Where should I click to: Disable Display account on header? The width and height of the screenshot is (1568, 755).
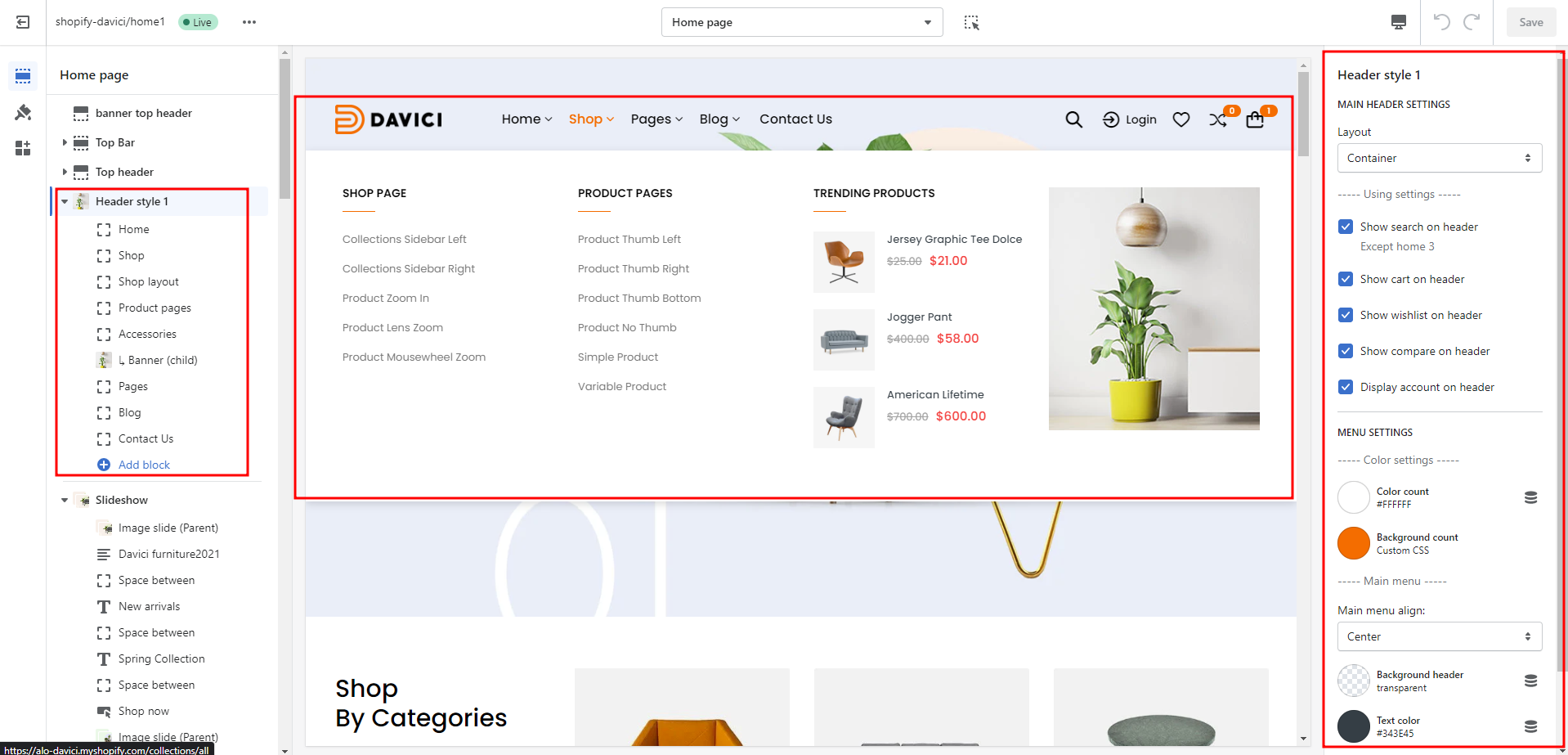coord(1346,387)
